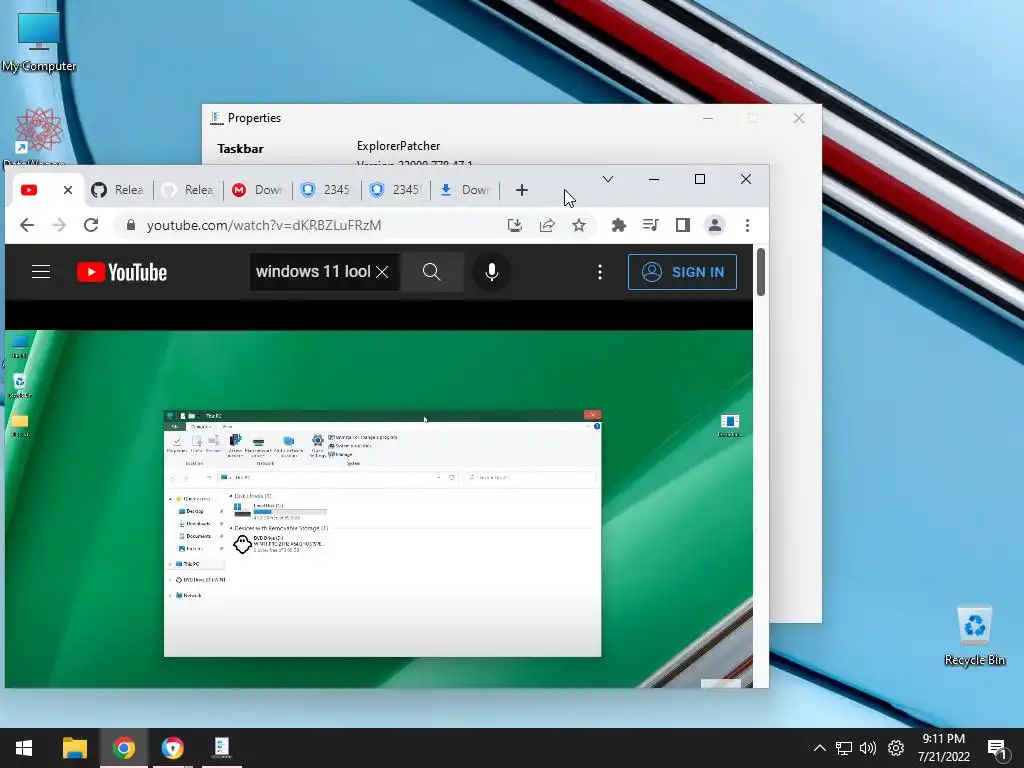Switch to the red M Dow tab

(258, 190)
